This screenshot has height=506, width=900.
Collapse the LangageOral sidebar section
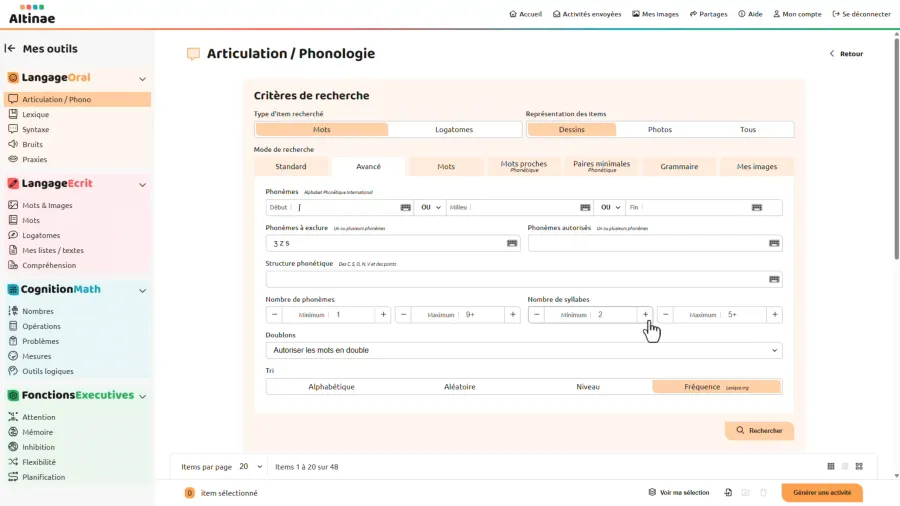142,79
